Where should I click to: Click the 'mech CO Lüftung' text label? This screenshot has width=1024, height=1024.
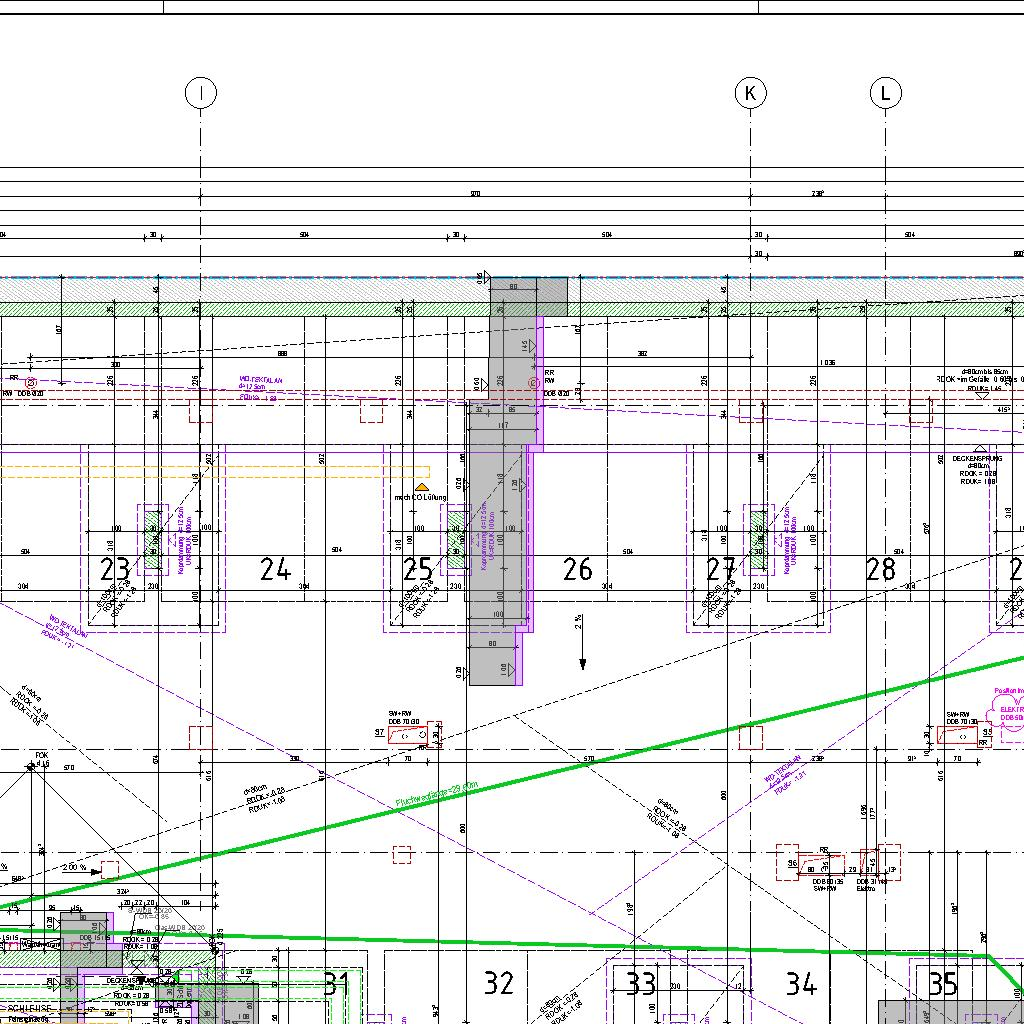pyautogui.click(x=420, y=497)
